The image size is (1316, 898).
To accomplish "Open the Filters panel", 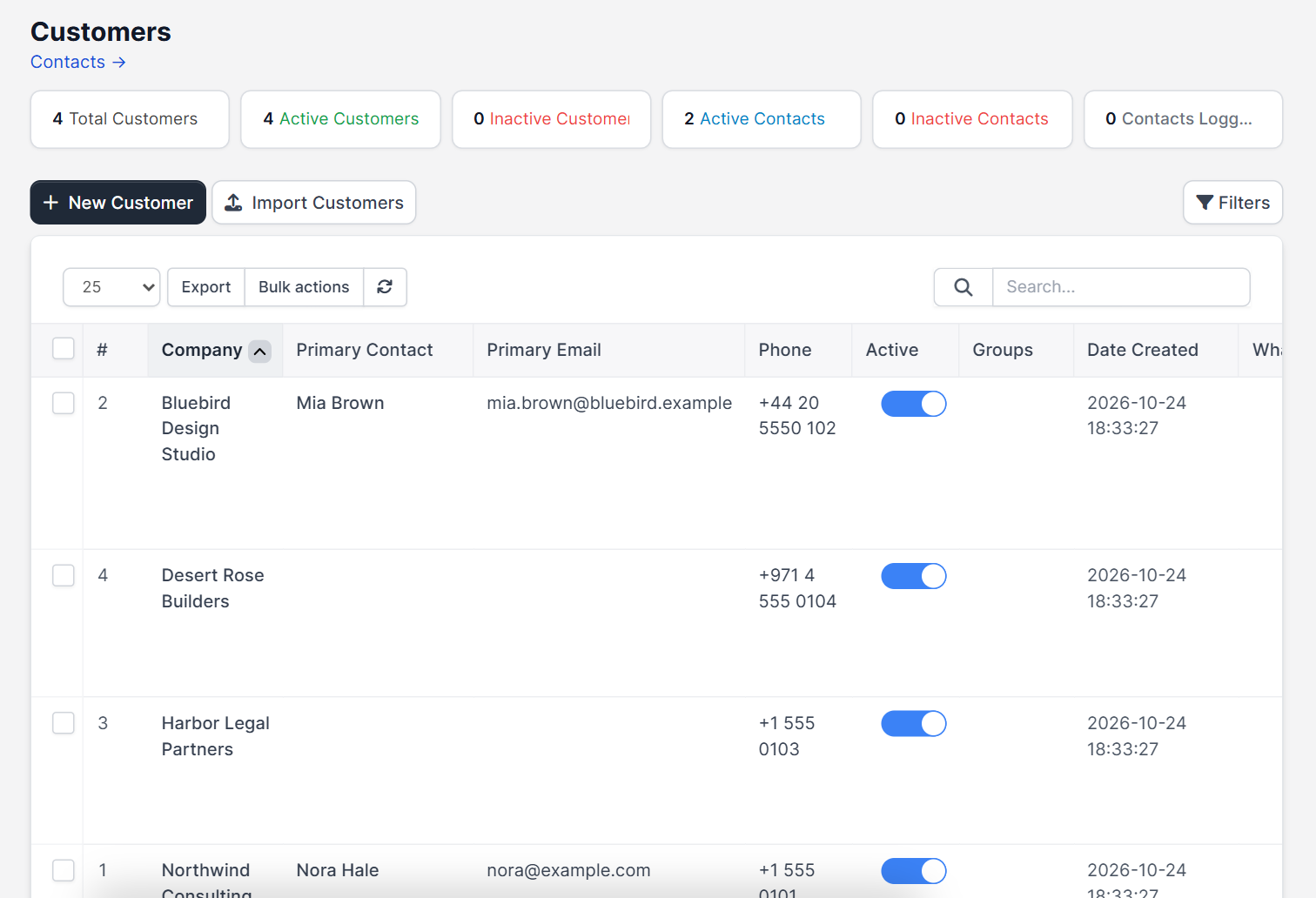I will tap(1232, 203).
